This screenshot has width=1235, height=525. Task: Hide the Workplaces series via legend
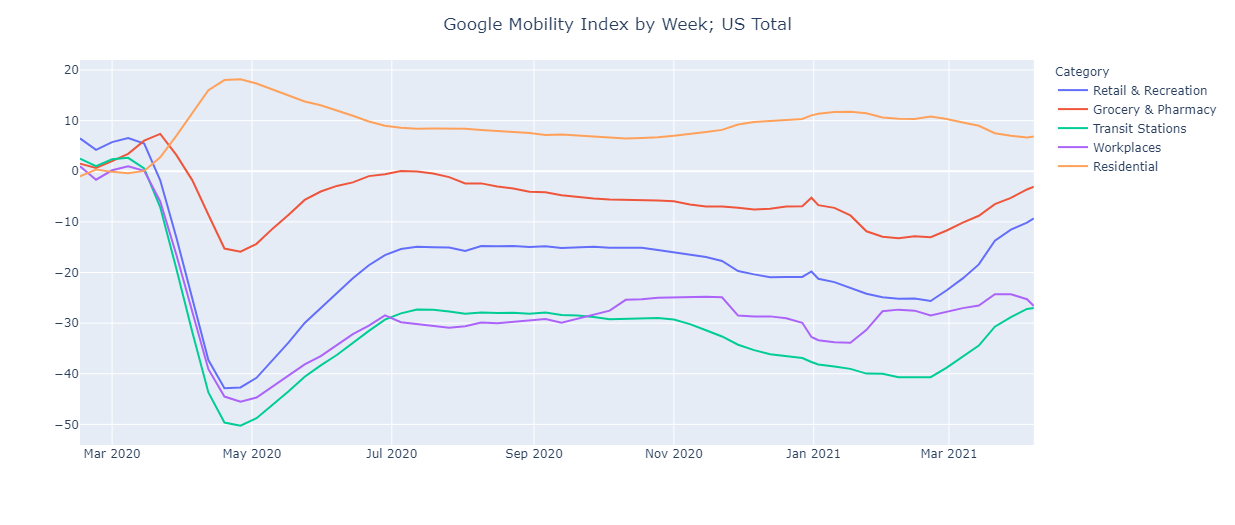pos(1128,148)
